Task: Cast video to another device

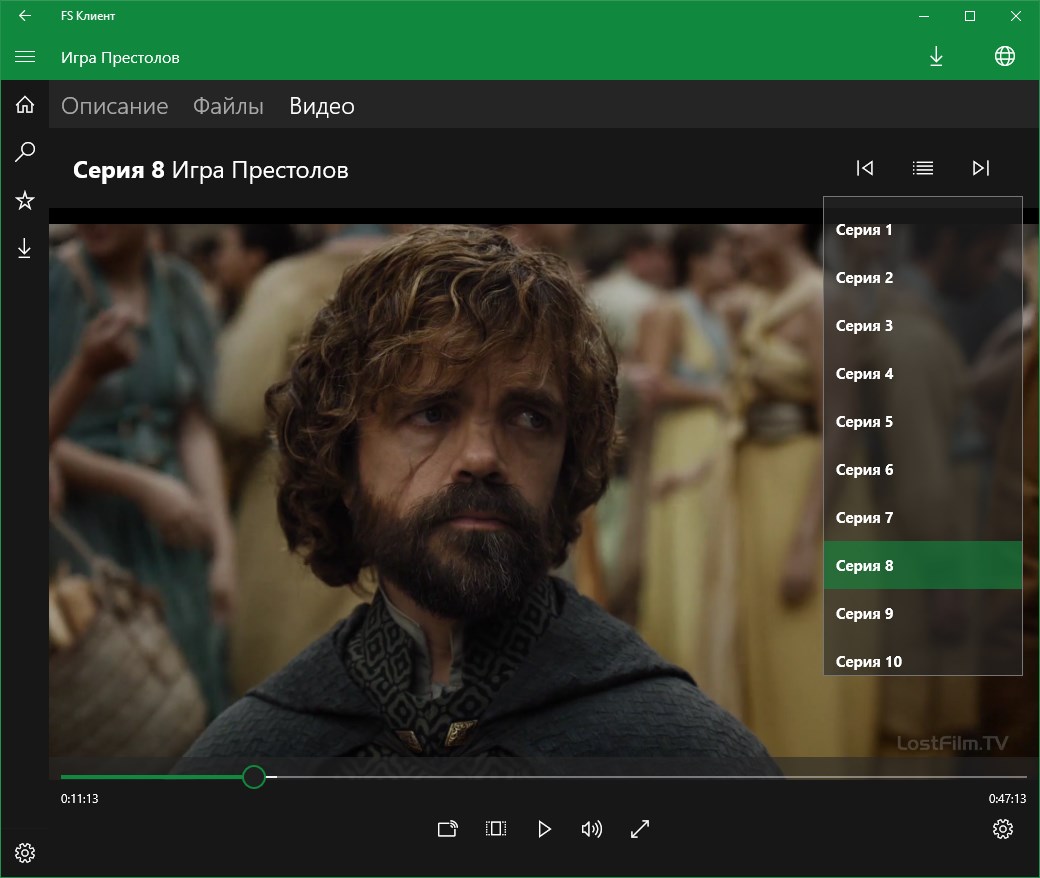Action: pos(448,829)
